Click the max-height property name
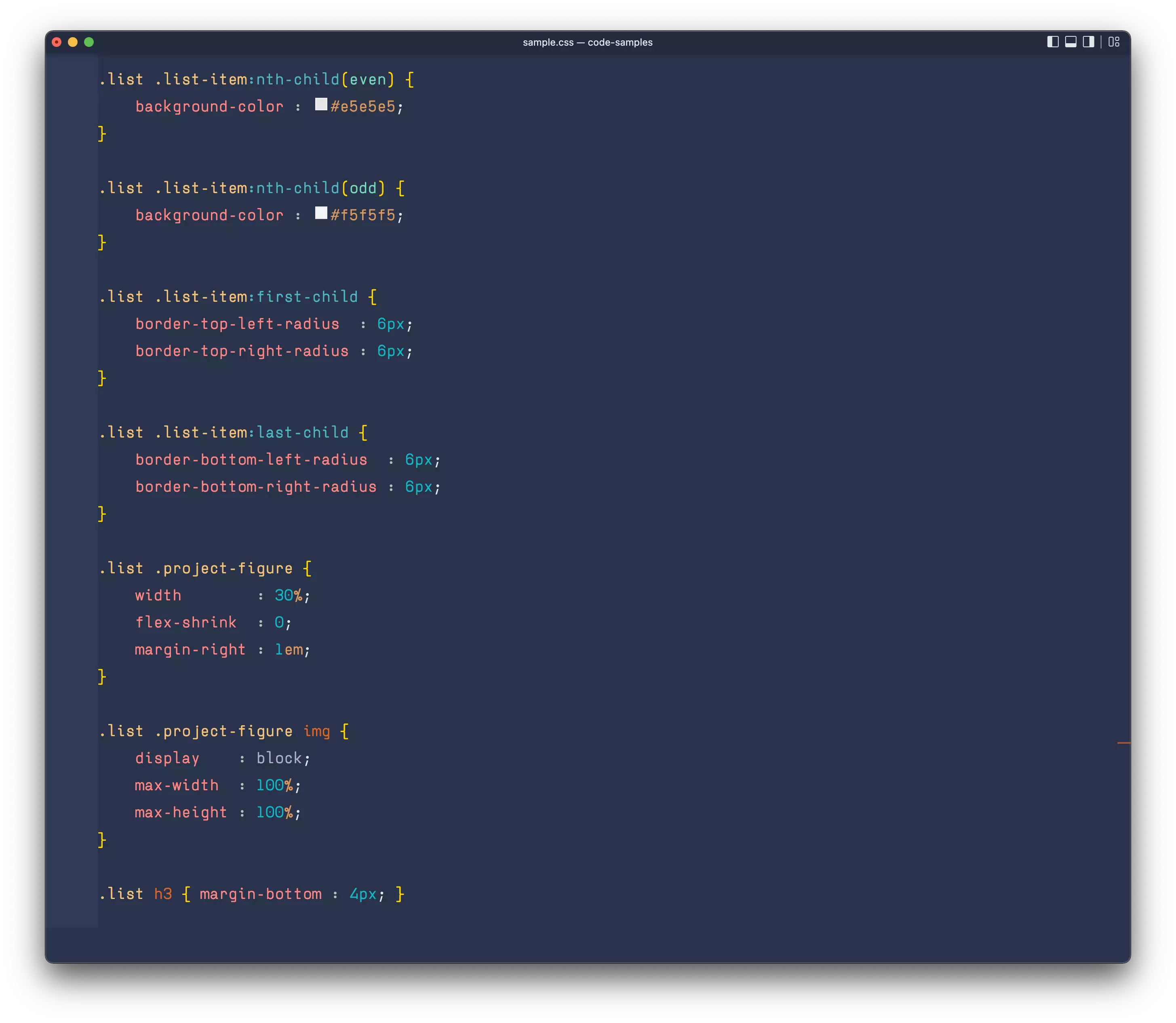Screen dimensions: 1176x1023 tap(181, 813)
